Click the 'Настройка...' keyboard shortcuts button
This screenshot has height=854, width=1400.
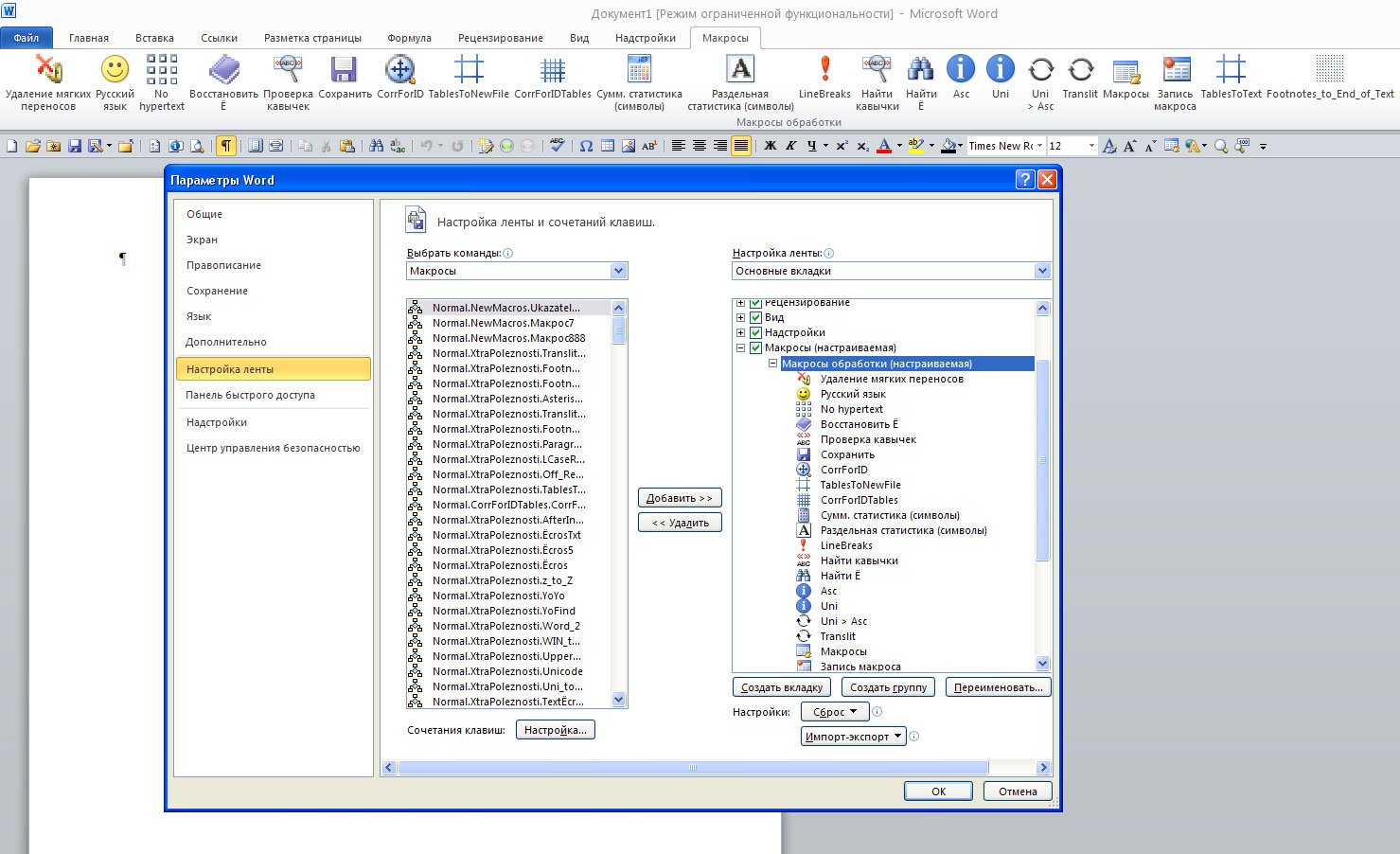tap(556, 730)
